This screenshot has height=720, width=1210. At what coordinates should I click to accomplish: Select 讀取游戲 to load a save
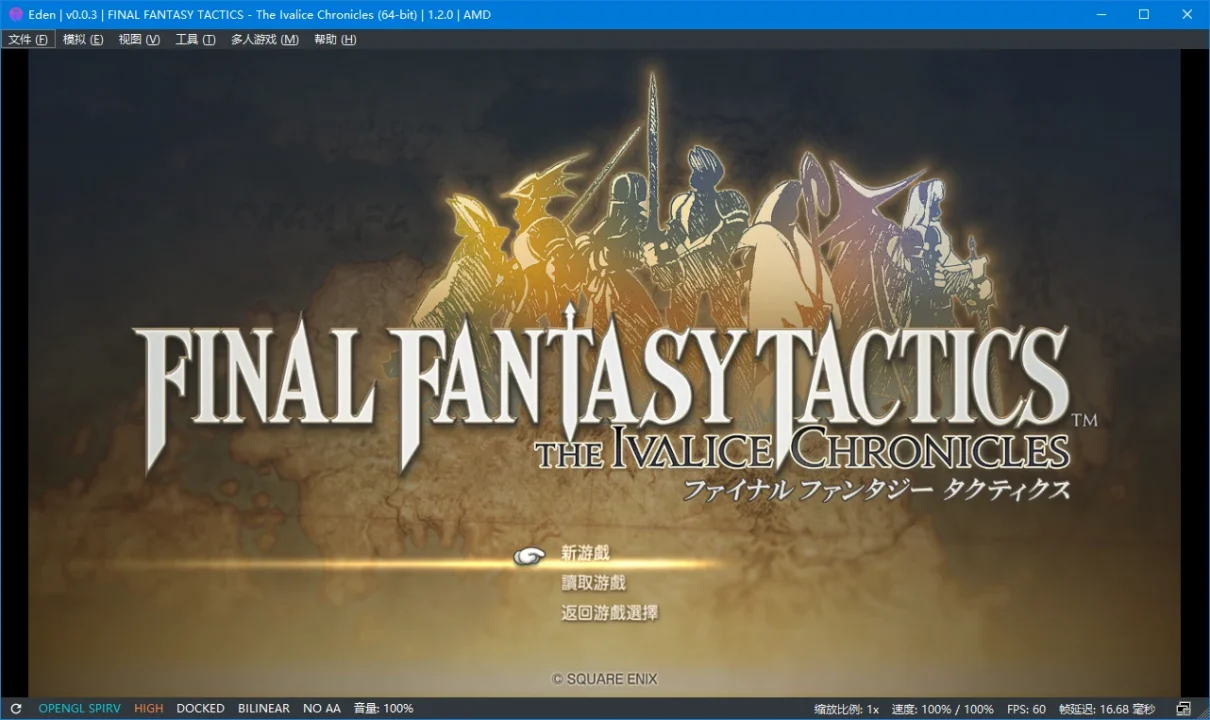(x=593, y=583)
